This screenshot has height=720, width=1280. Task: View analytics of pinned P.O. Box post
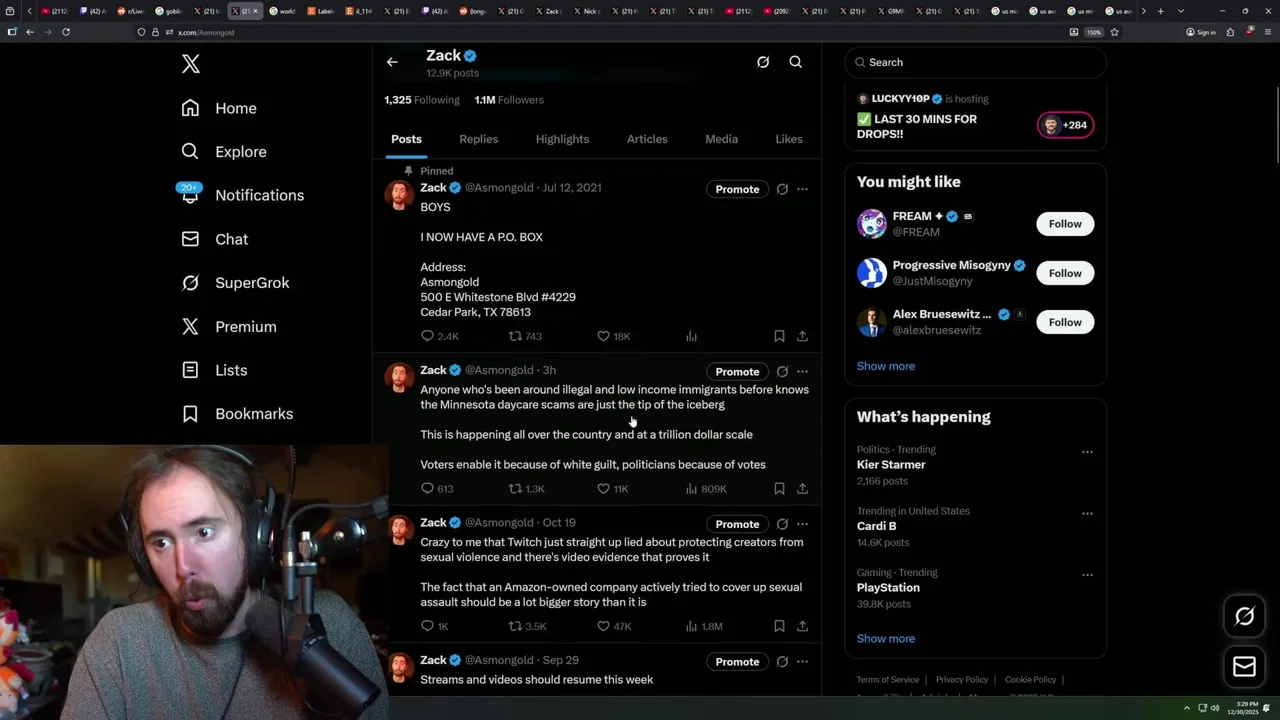coord(691,336)
